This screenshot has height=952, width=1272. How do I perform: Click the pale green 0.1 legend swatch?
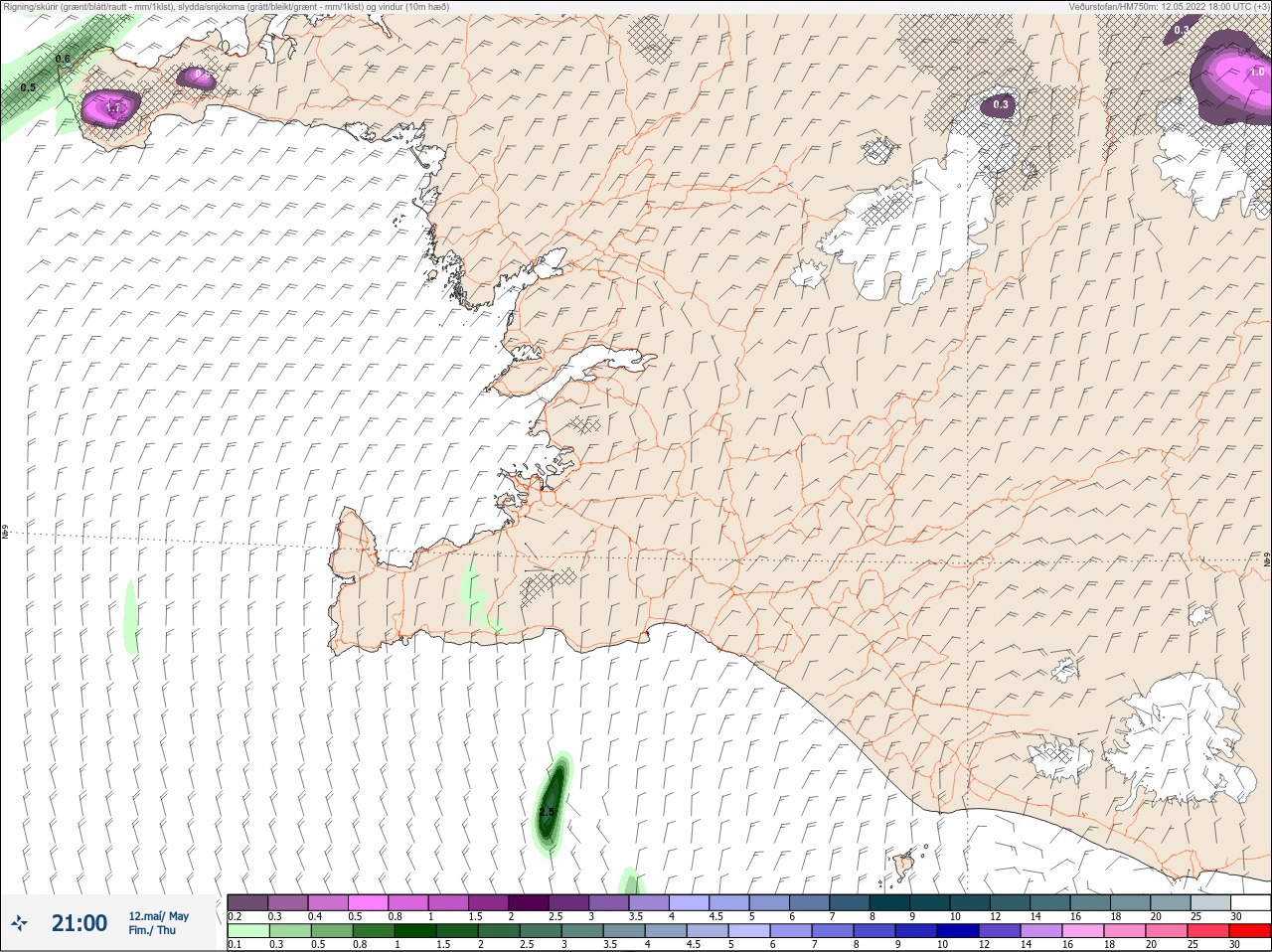tap(247, 931)
